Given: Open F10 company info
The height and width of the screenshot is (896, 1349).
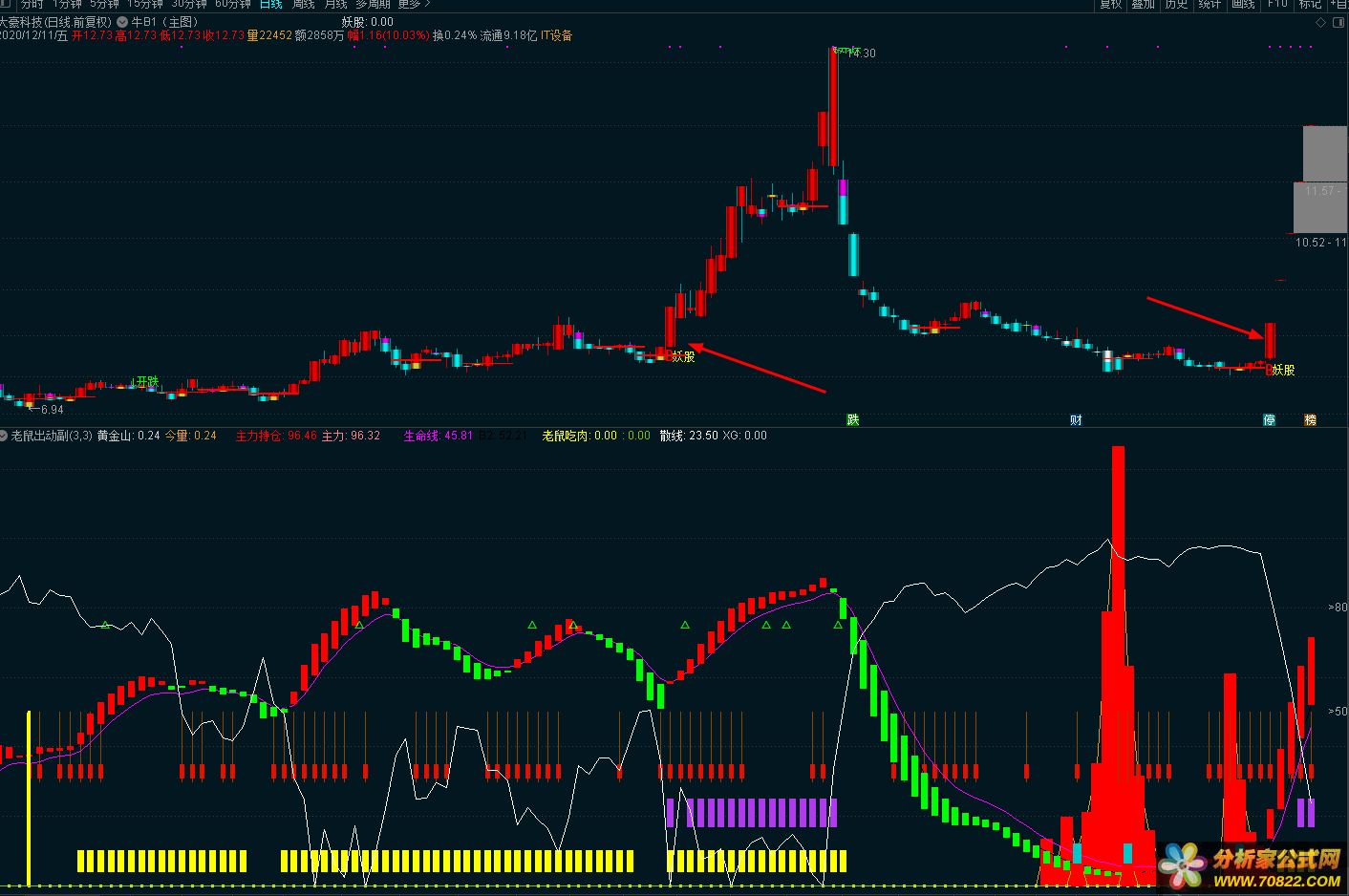Looking at the screenshot, I should point(1277,4).
